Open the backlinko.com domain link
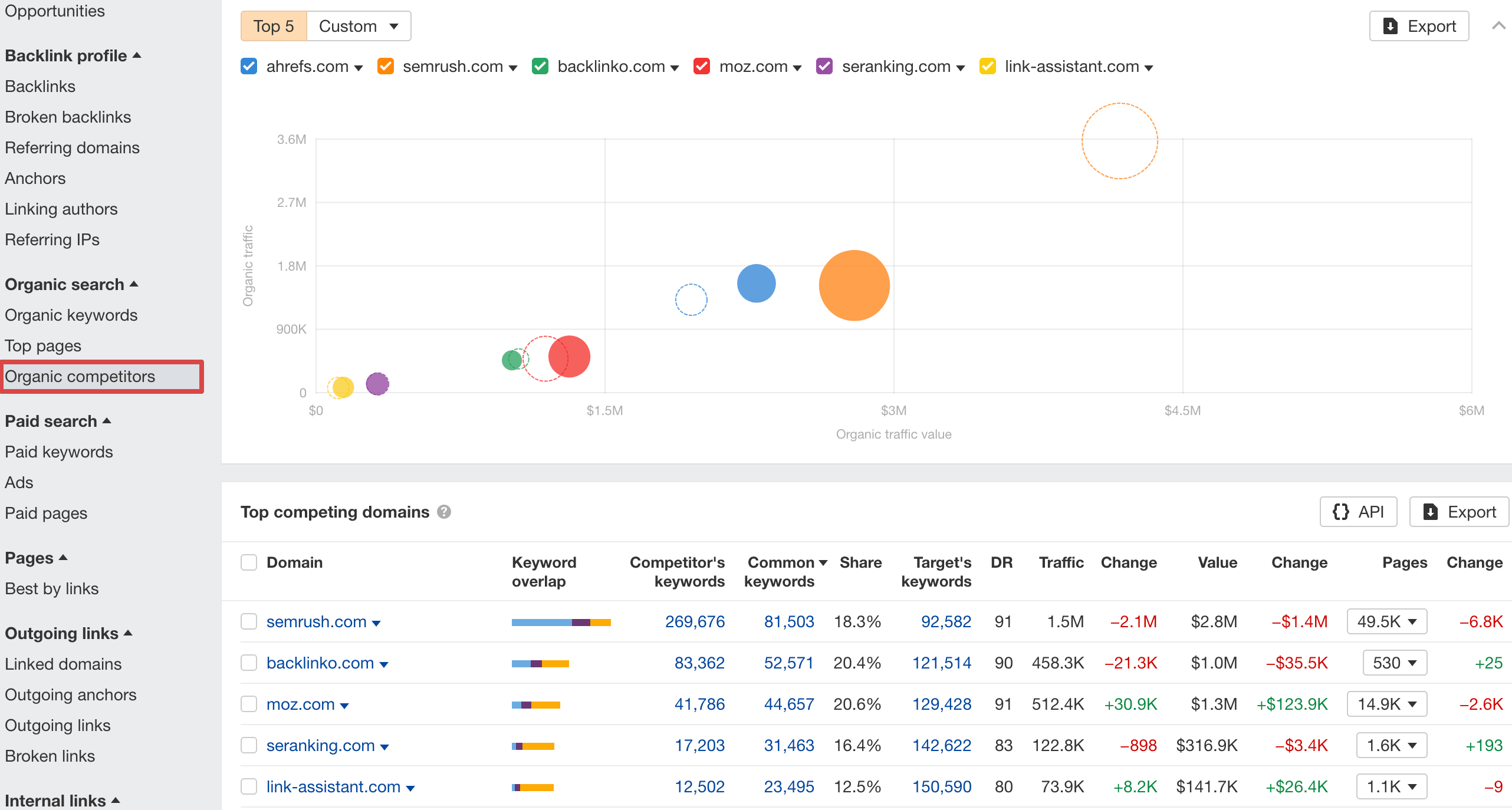 tap(320, 663)
